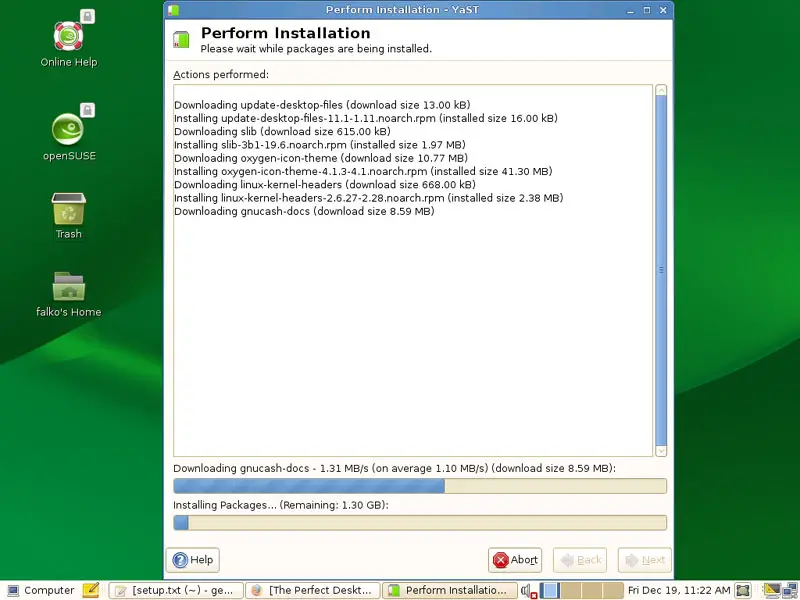Click the Installing Packages overall progress bar
Screen dimensions: 800x600
click(420, 522)
